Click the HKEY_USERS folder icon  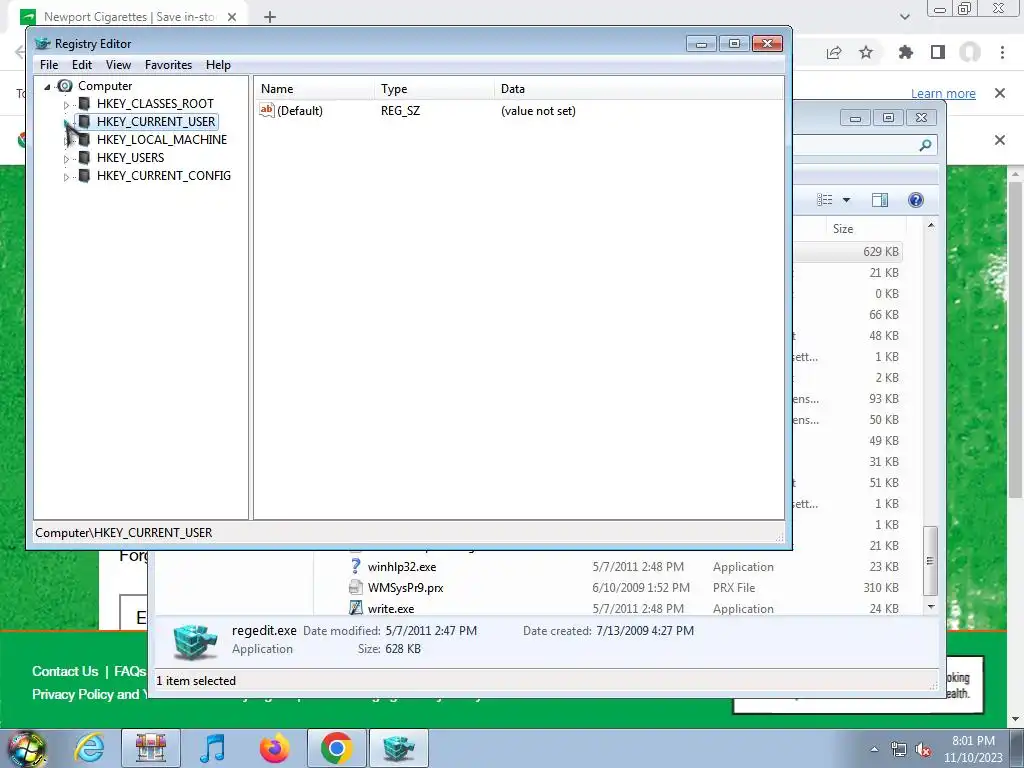[84, 157]
